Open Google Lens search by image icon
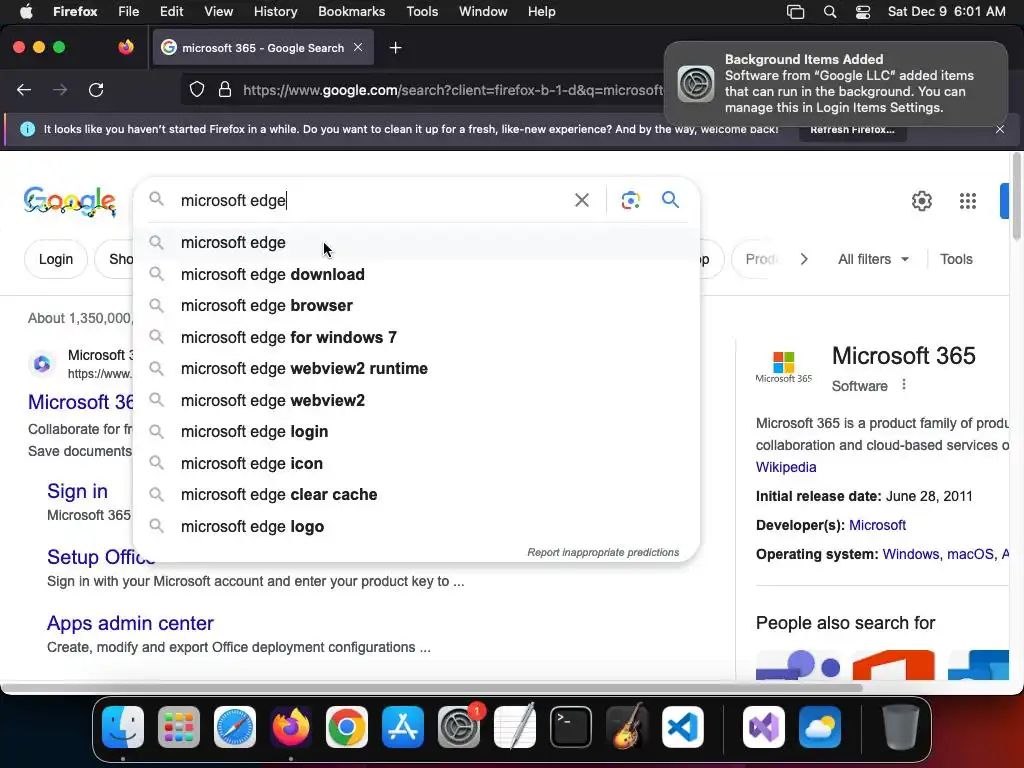The width and height of the screenshot is (1024, 768). point(630,200)
